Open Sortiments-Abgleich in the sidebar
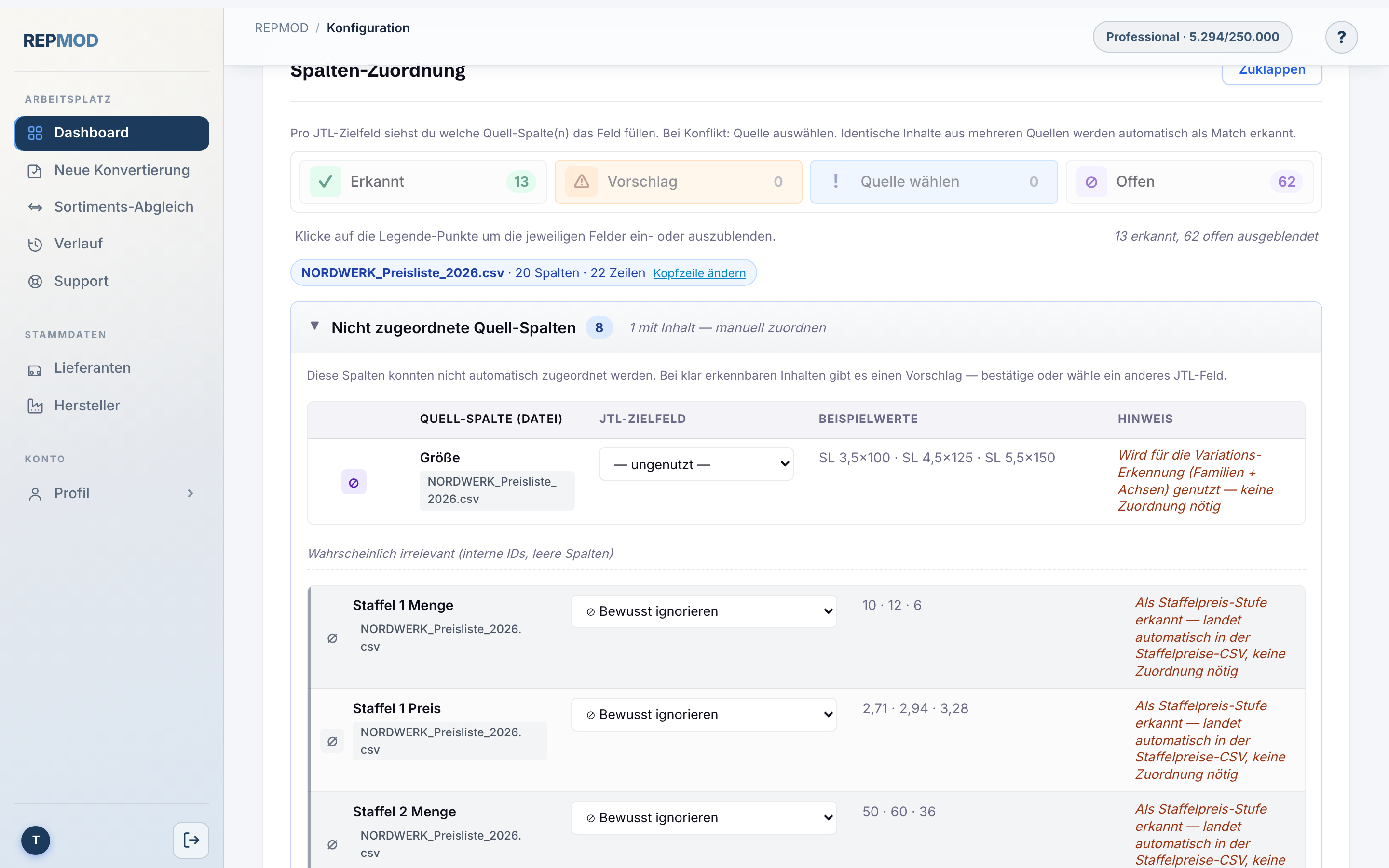Viewport: 1389px width, 868px height. click(111, 207)
